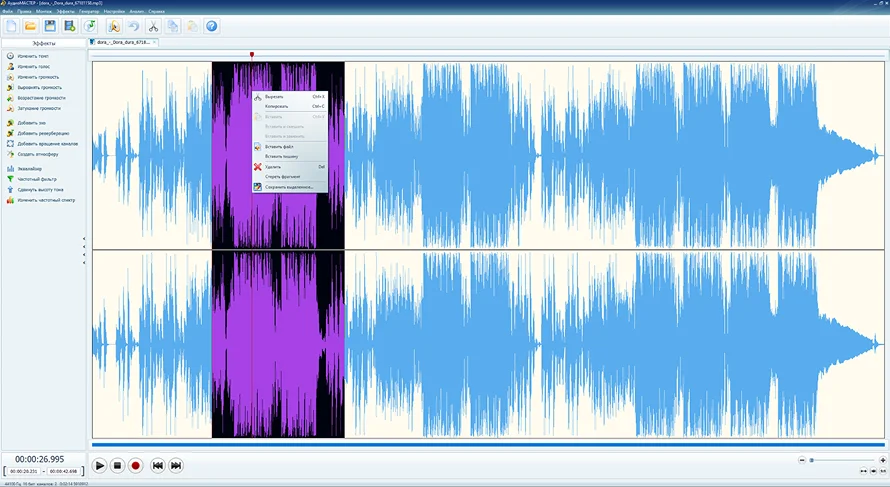890x487 pixels.
Task: Choose Вставить файл in the context menu
Action: tap(289, 146)
